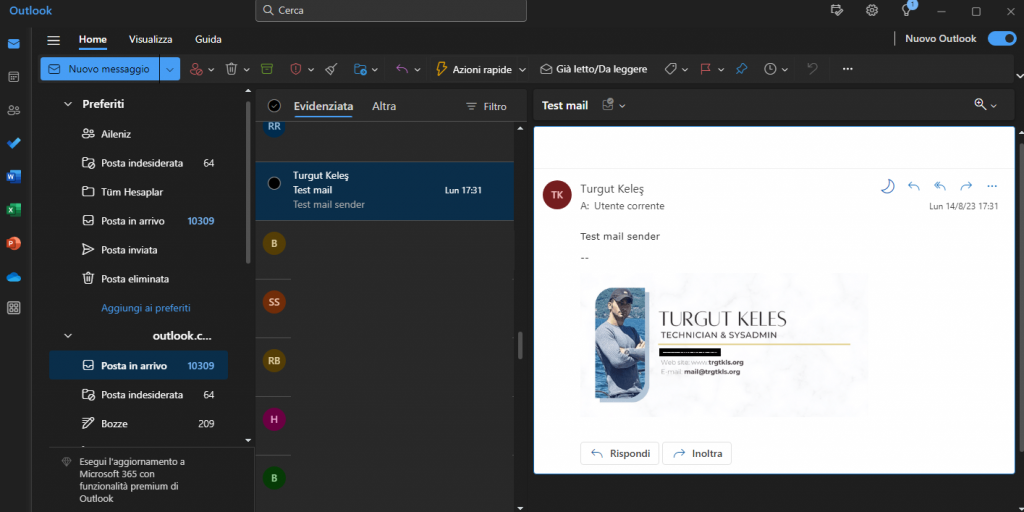Screen dimensions: 1024x512
Task: Click the sweep broom icon
Action: click(332, 69)
